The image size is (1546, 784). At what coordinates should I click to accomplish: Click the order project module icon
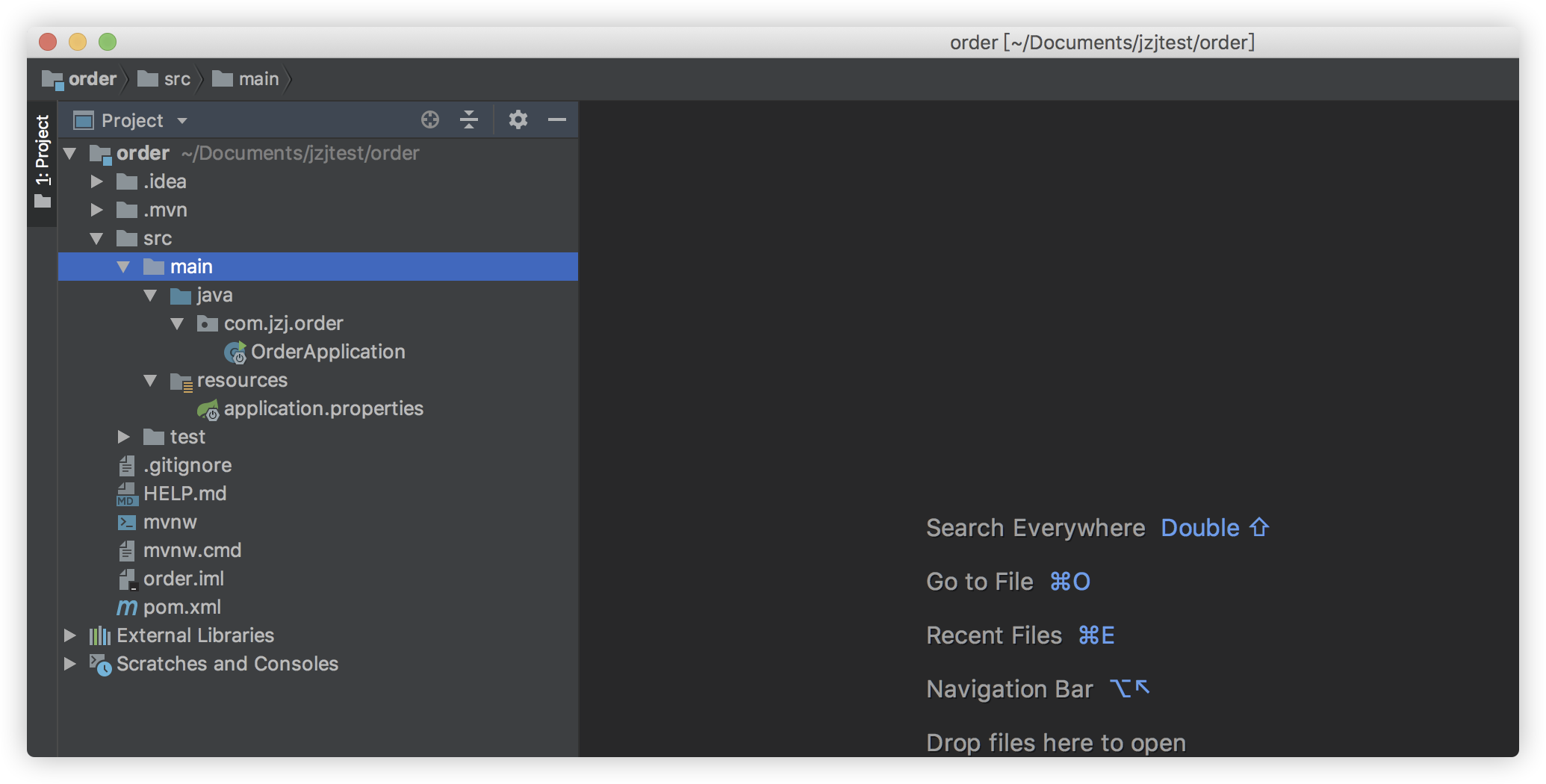pos(100,154)
